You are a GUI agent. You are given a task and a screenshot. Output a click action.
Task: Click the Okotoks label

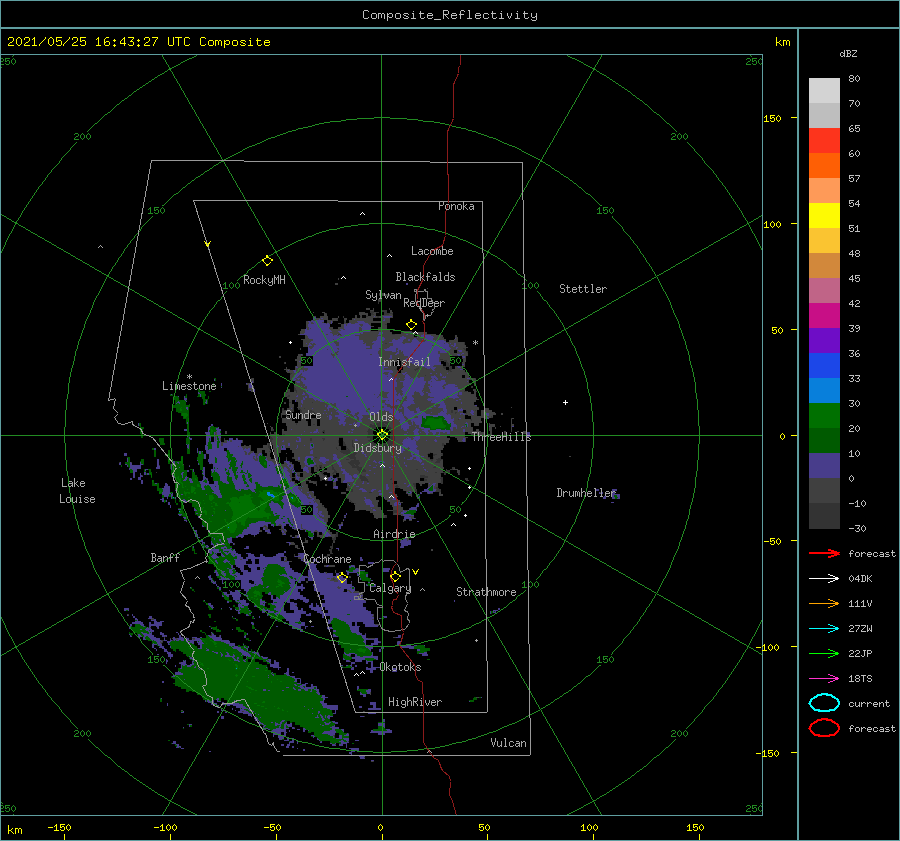(400, 667)
